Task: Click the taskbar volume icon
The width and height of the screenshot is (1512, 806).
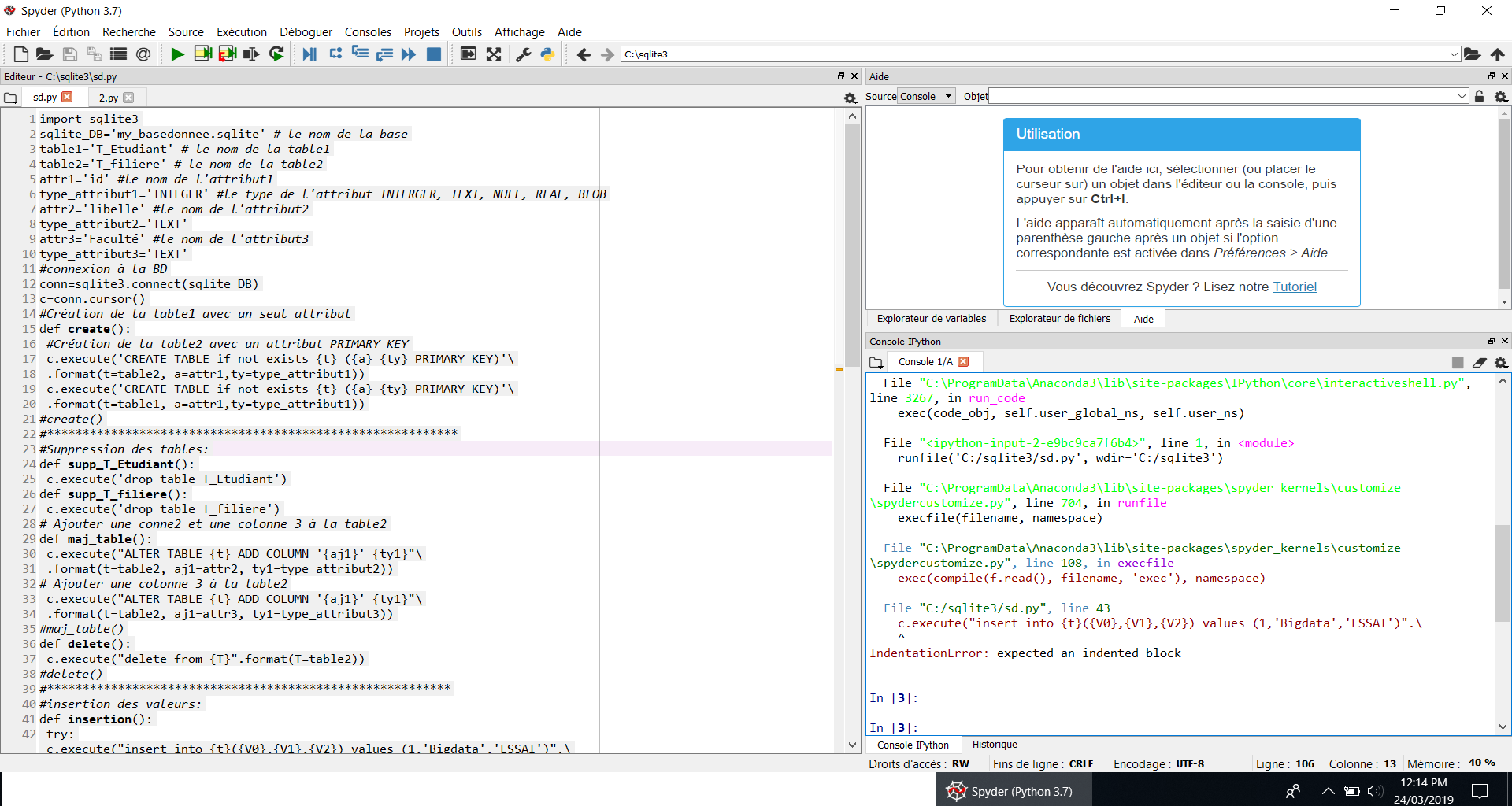Action: click(x=1375, y=791)
